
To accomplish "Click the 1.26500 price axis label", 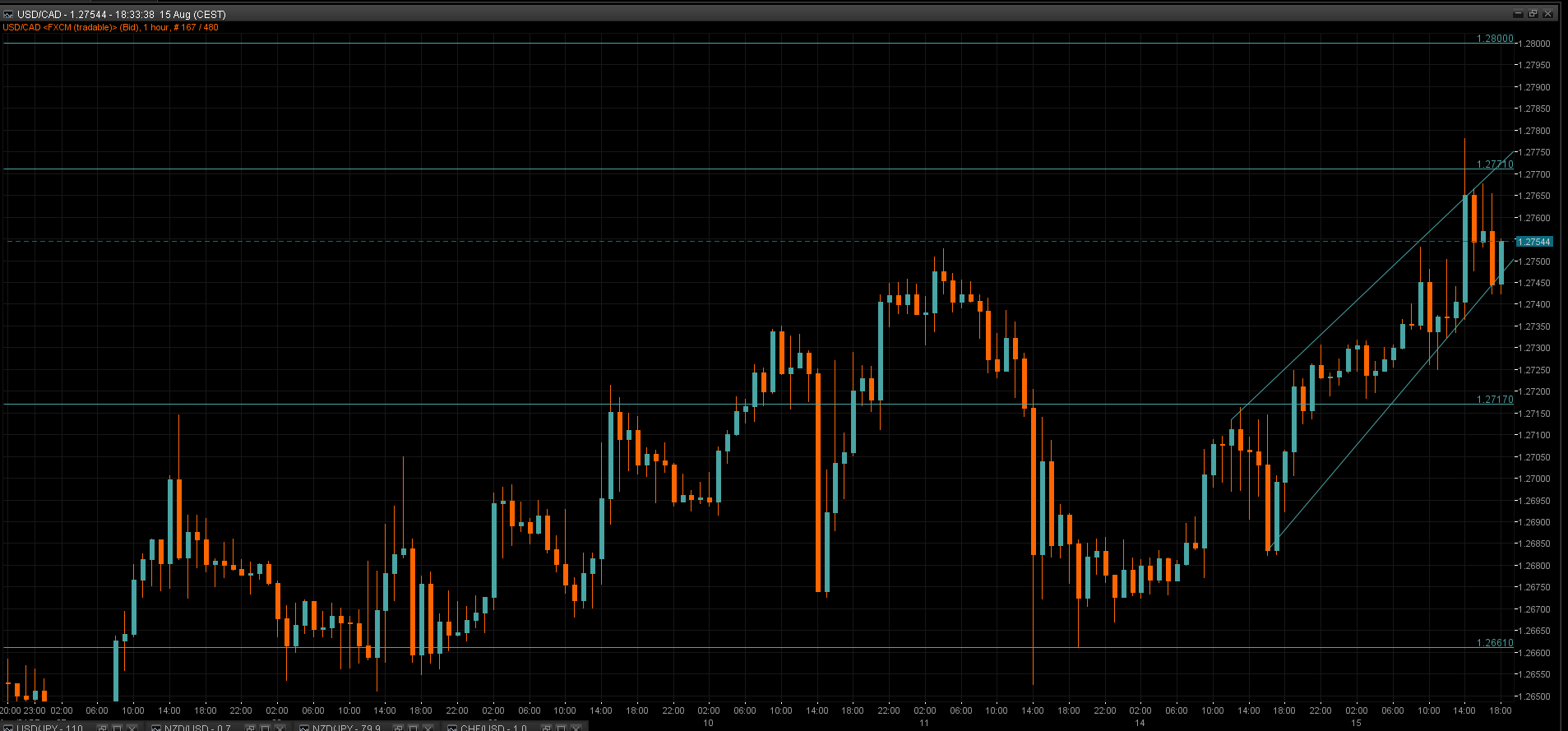I will (x=1534, y=696).
